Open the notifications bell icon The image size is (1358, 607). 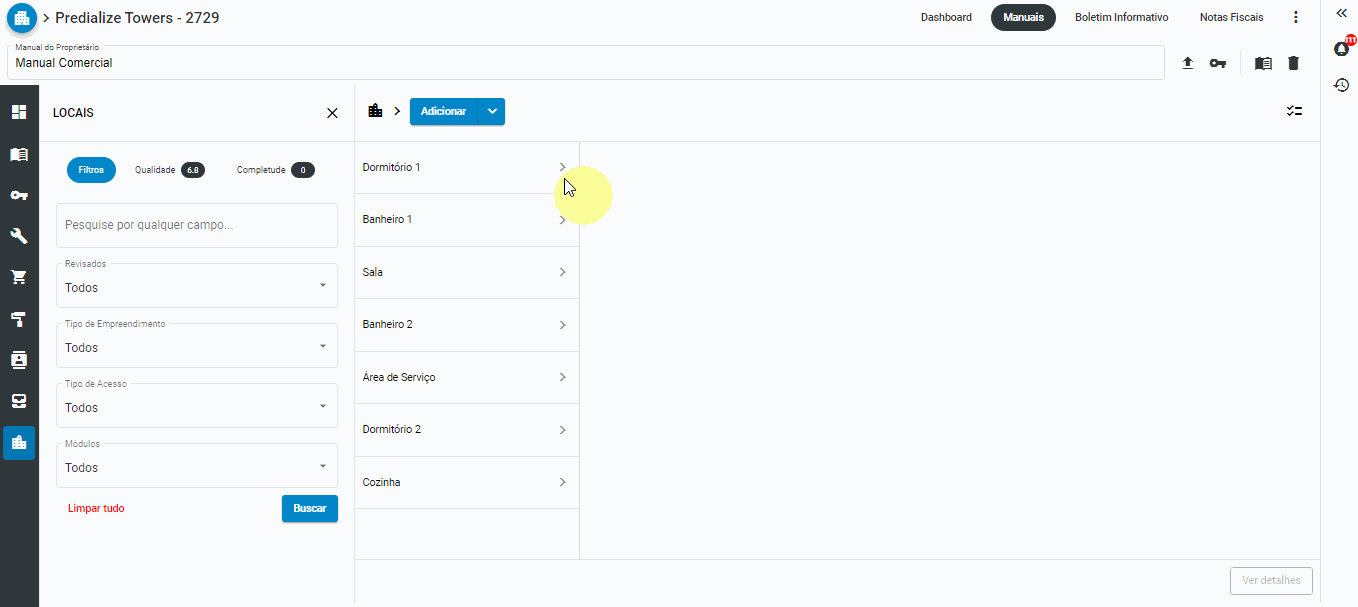1342,49
